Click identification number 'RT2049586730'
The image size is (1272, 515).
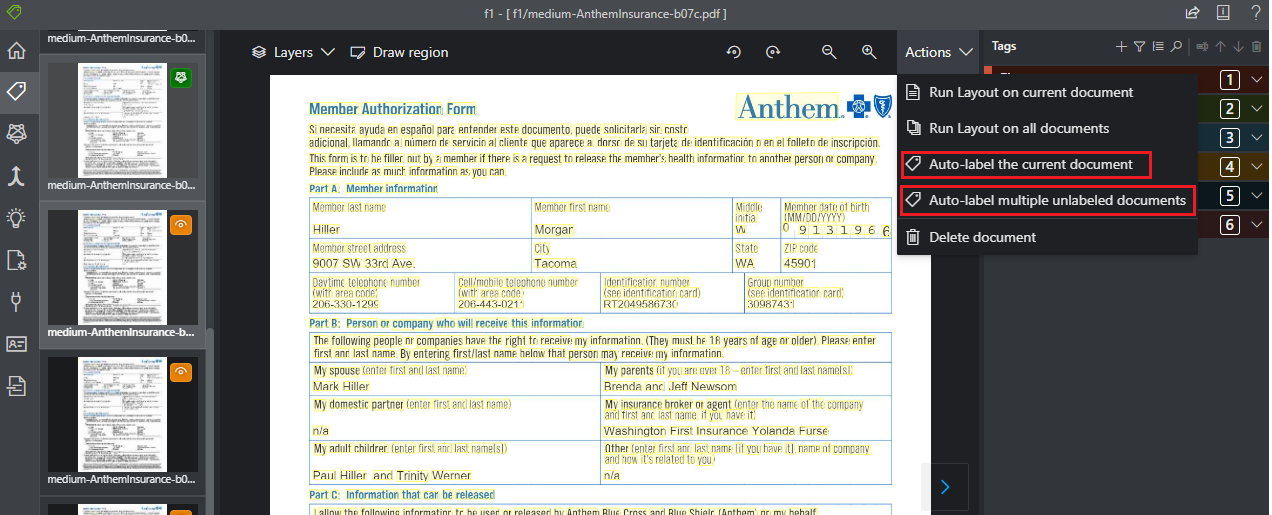pos(640,304)
